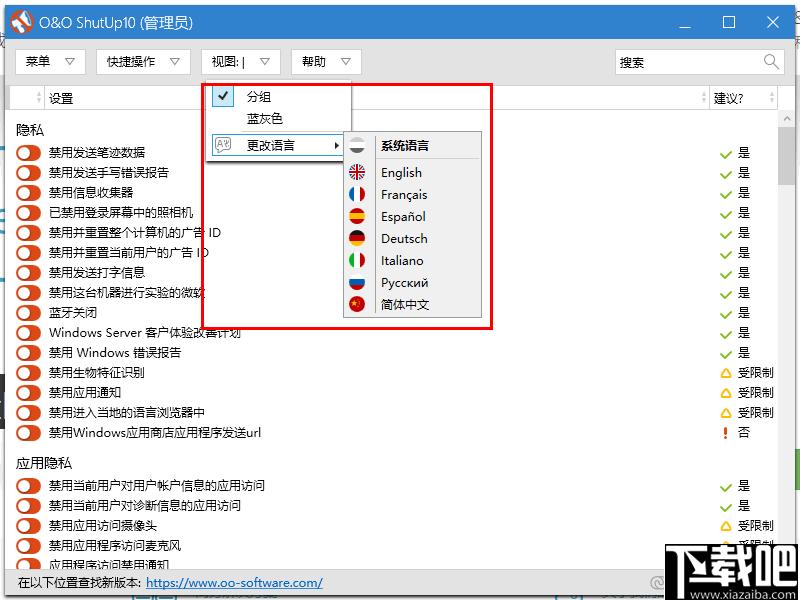Screen dimensions: 800x600
Task: Click the 隐私 group heading
Action: tap(30, 130)
